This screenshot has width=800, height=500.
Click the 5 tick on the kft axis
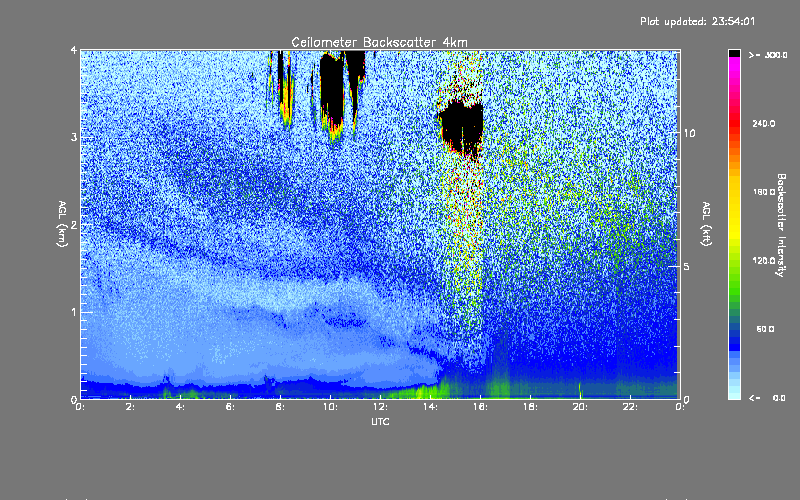[x=686, y=267]
